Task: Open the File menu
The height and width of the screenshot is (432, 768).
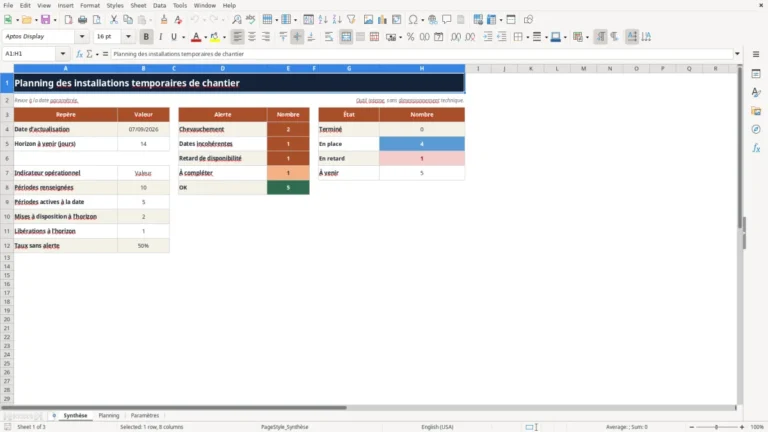Action: [x=8, y=5]
